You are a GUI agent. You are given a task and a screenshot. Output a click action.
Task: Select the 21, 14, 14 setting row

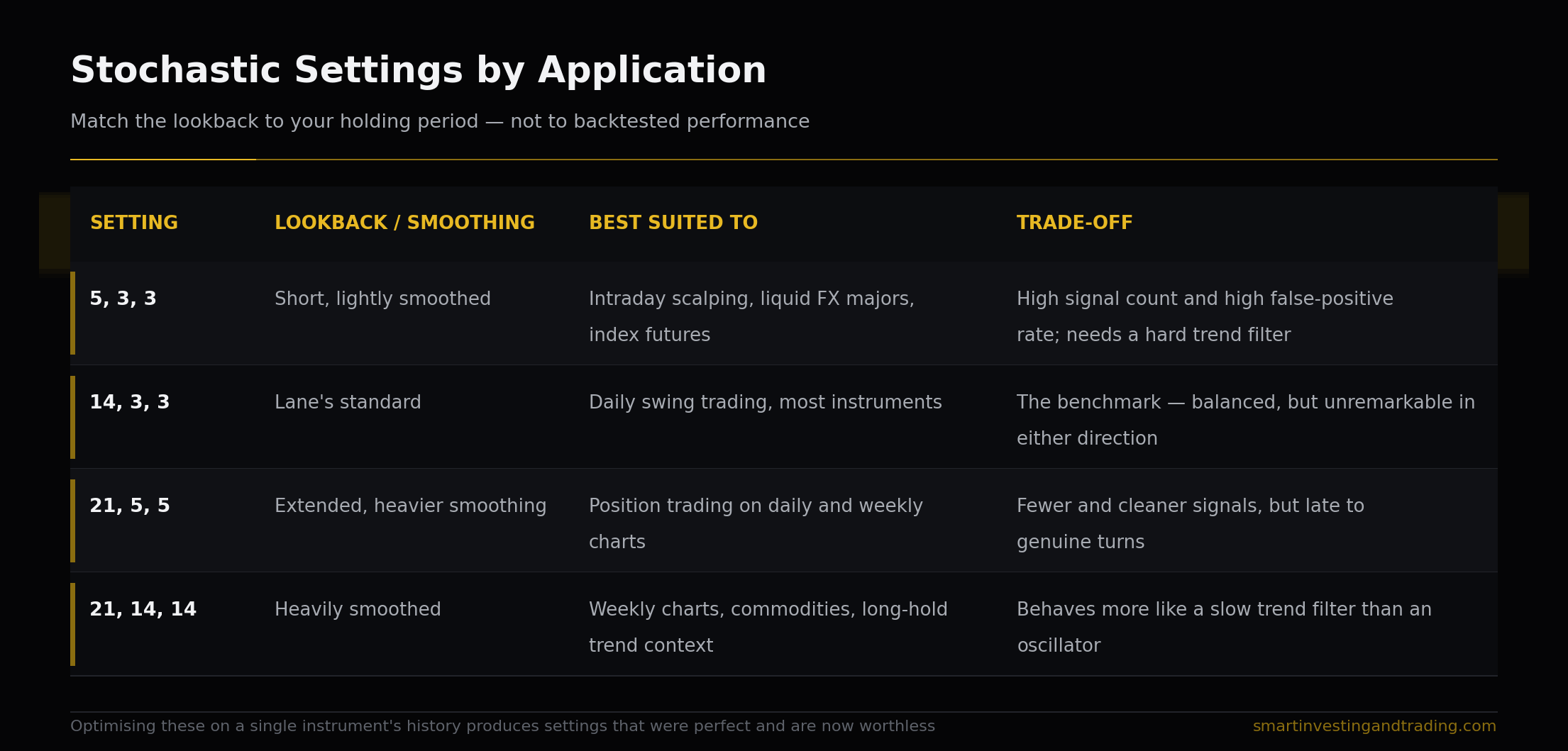(784, 624)
